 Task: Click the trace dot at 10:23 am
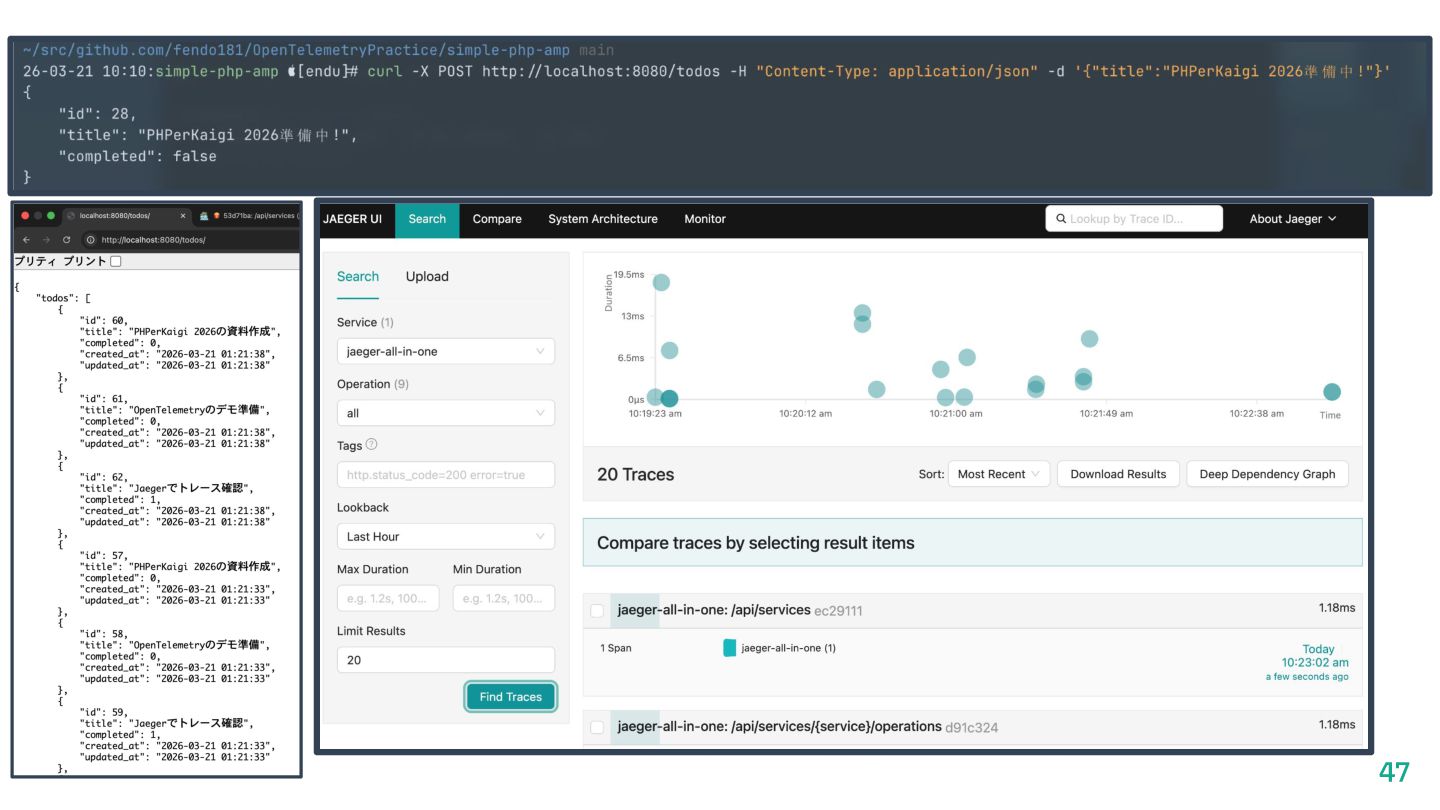[x=1331, y=392]
